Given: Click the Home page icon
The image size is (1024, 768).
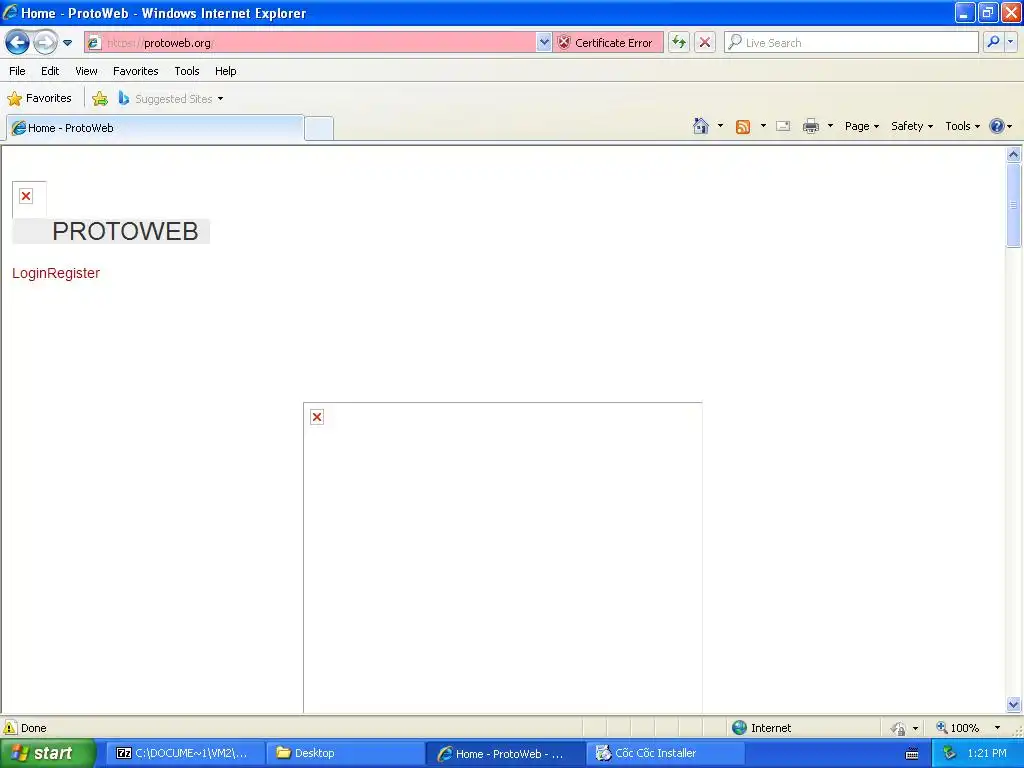Looking at the screenshot, I should 701,126.
